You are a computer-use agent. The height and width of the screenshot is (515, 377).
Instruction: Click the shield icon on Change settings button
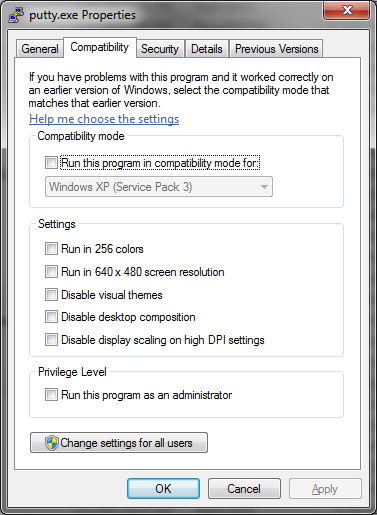(x=52, y=443)
